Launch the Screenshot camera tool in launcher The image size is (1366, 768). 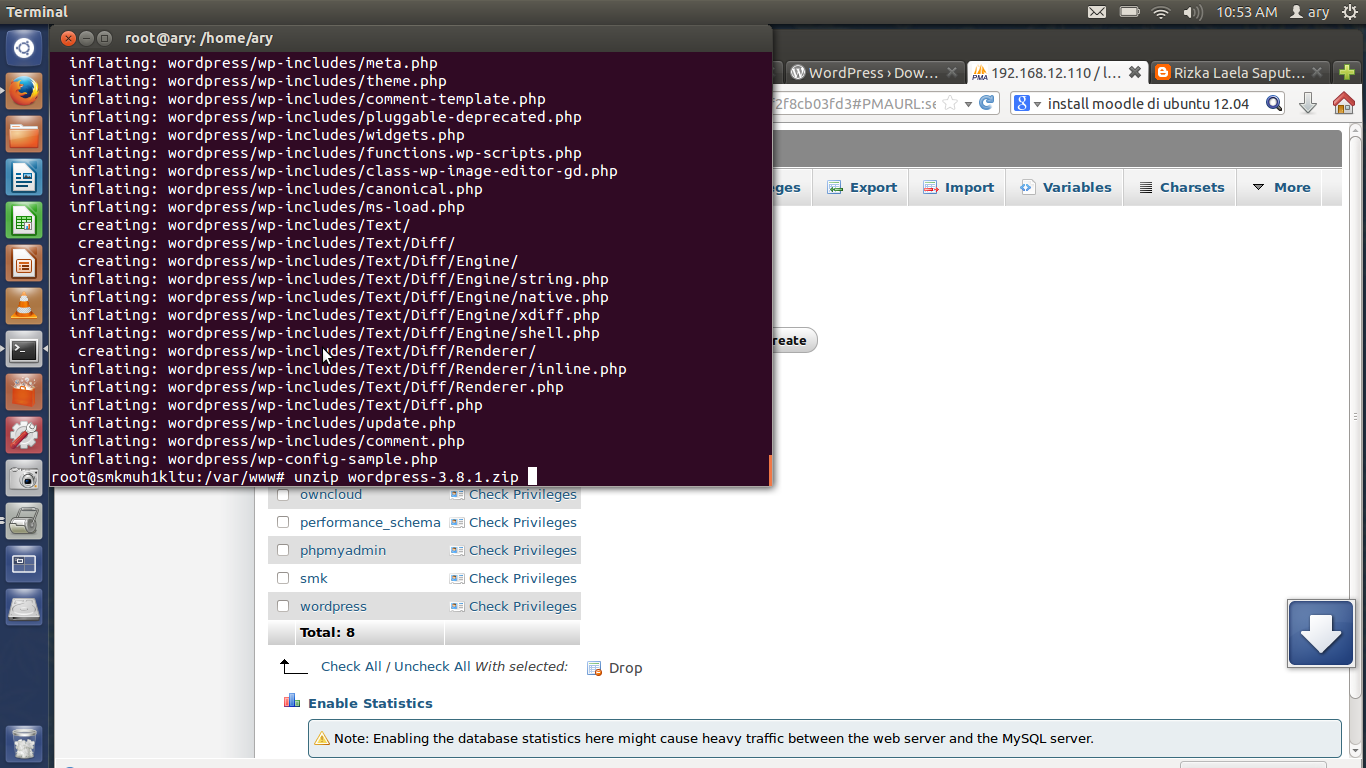click(24, 479)
